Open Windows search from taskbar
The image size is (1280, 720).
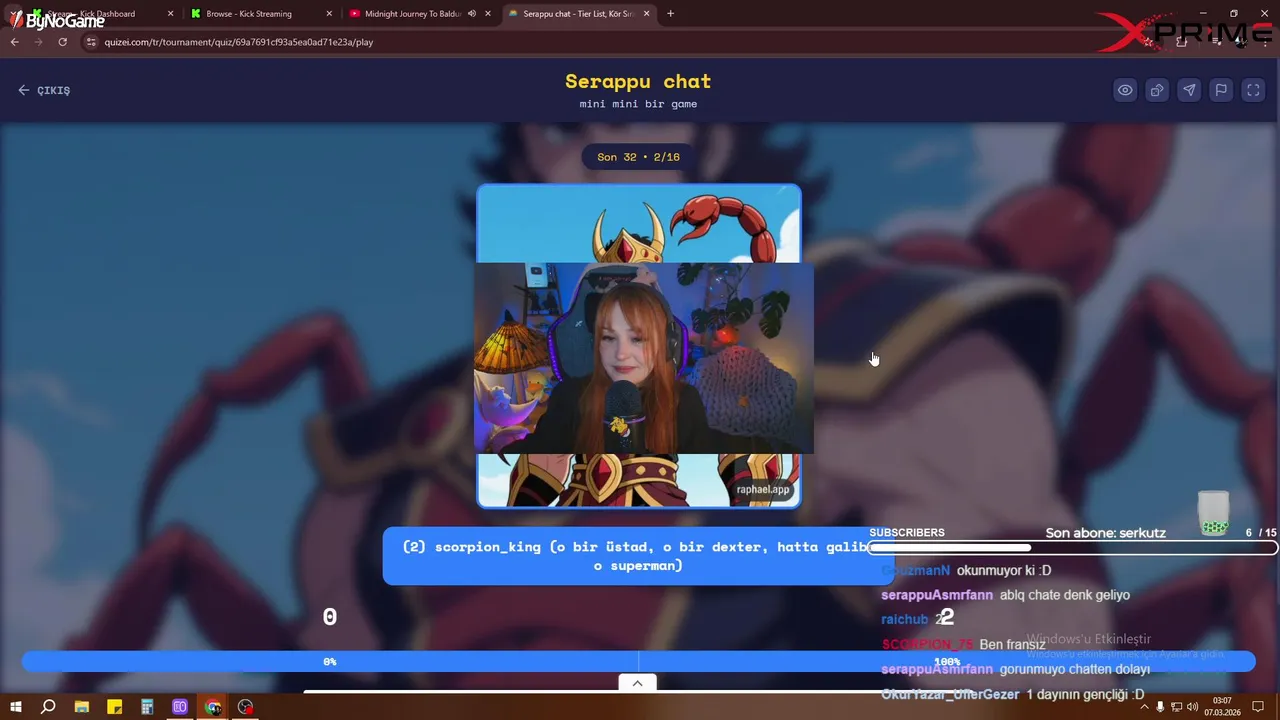pos(48,707)
